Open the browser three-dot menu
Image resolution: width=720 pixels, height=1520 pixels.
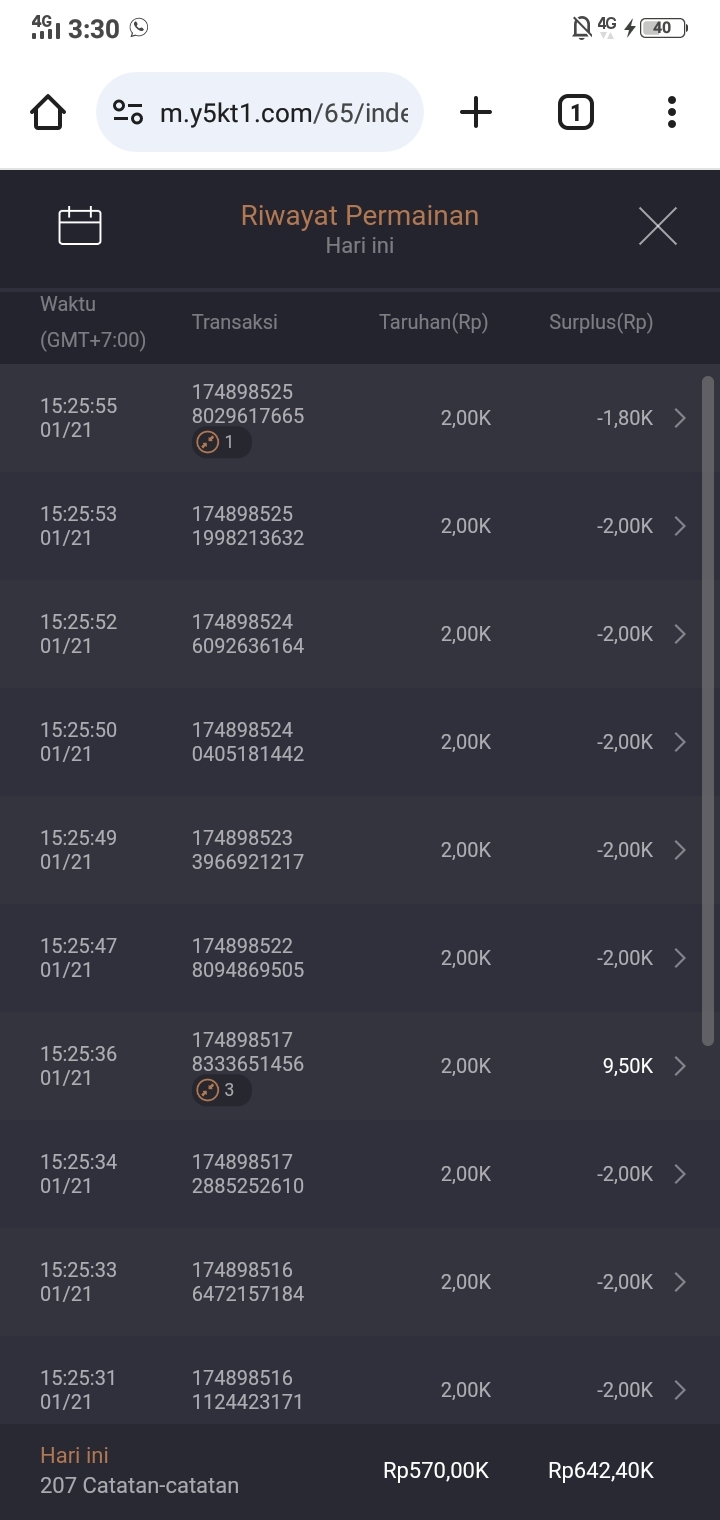click(671, 112)
